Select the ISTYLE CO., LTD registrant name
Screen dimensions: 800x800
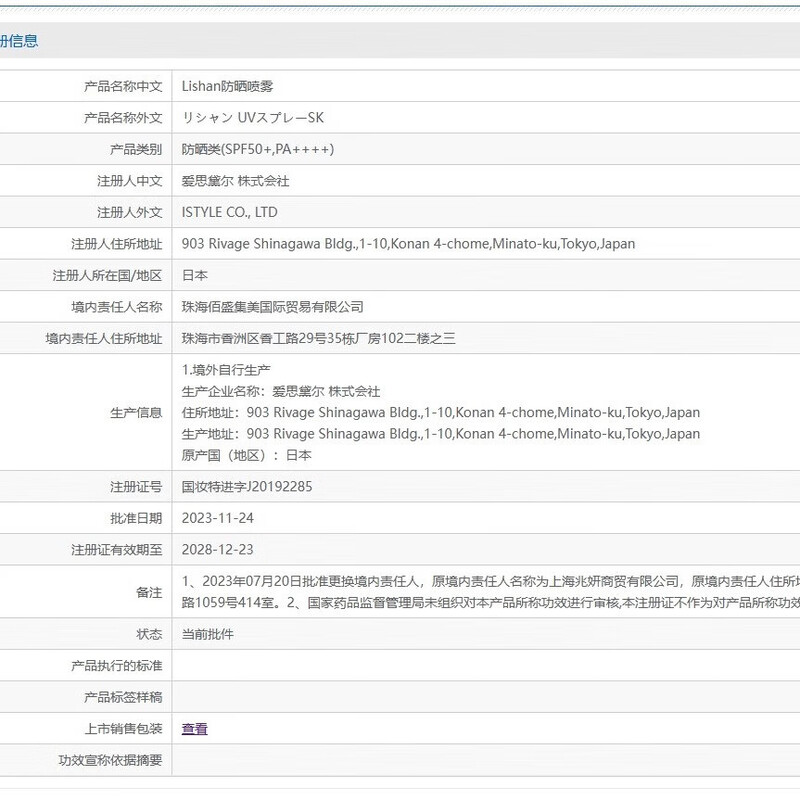pos(229,212)
